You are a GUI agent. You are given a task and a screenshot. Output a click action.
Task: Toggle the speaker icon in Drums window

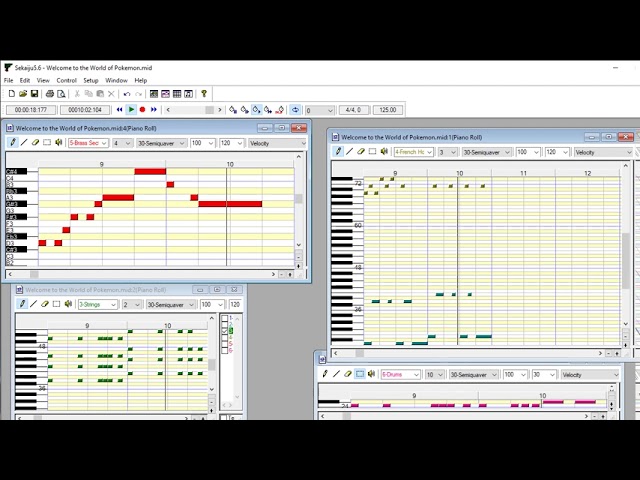click(371, 374)
